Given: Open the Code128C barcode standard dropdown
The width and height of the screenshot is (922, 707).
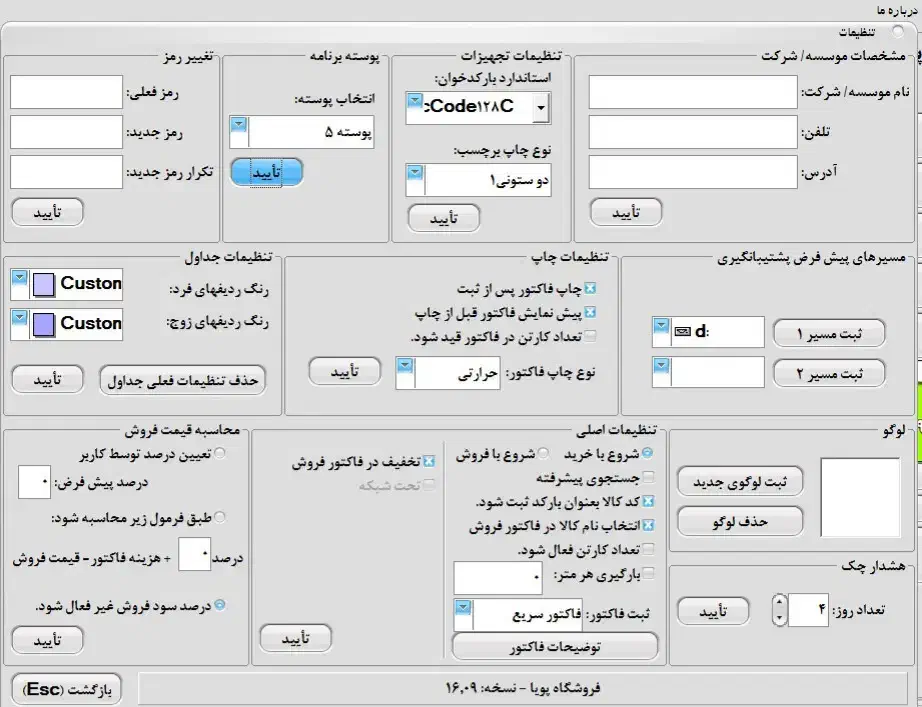Looking at the screenshot, I should pyautogui.click(x=540, y=108).
